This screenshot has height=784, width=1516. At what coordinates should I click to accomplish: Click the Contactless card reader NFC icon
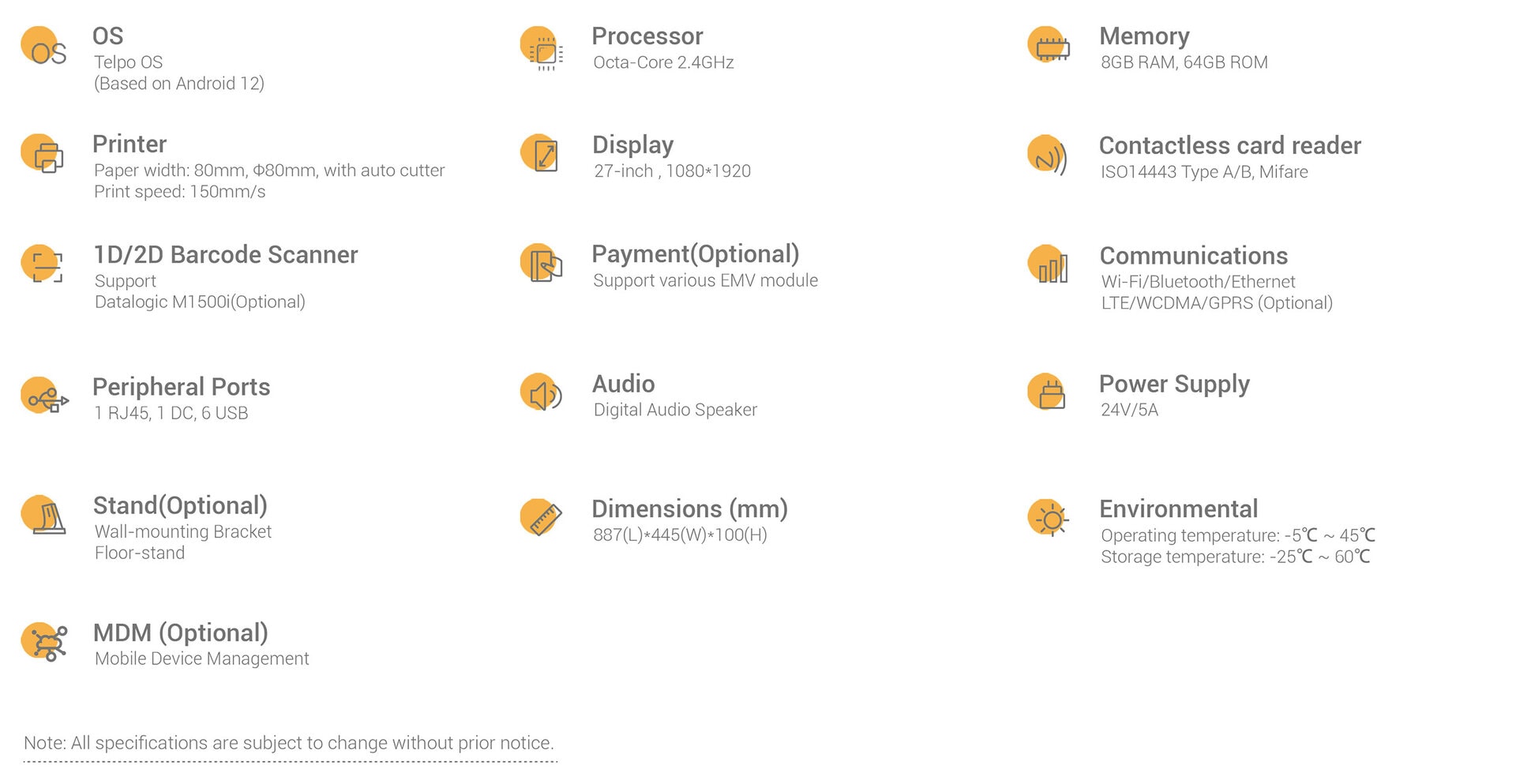(x=1048, y=155)
